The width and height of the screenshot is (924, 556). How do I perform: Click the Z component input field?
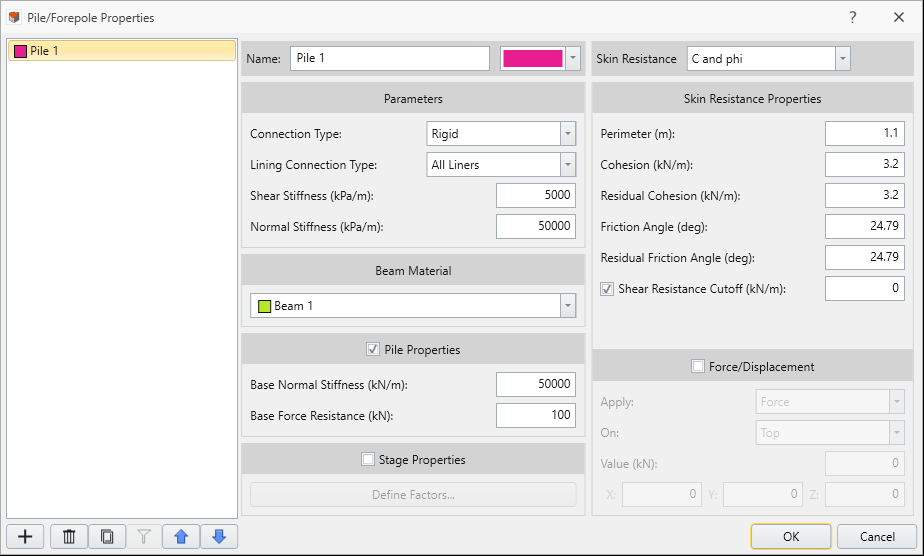(864, 495)
